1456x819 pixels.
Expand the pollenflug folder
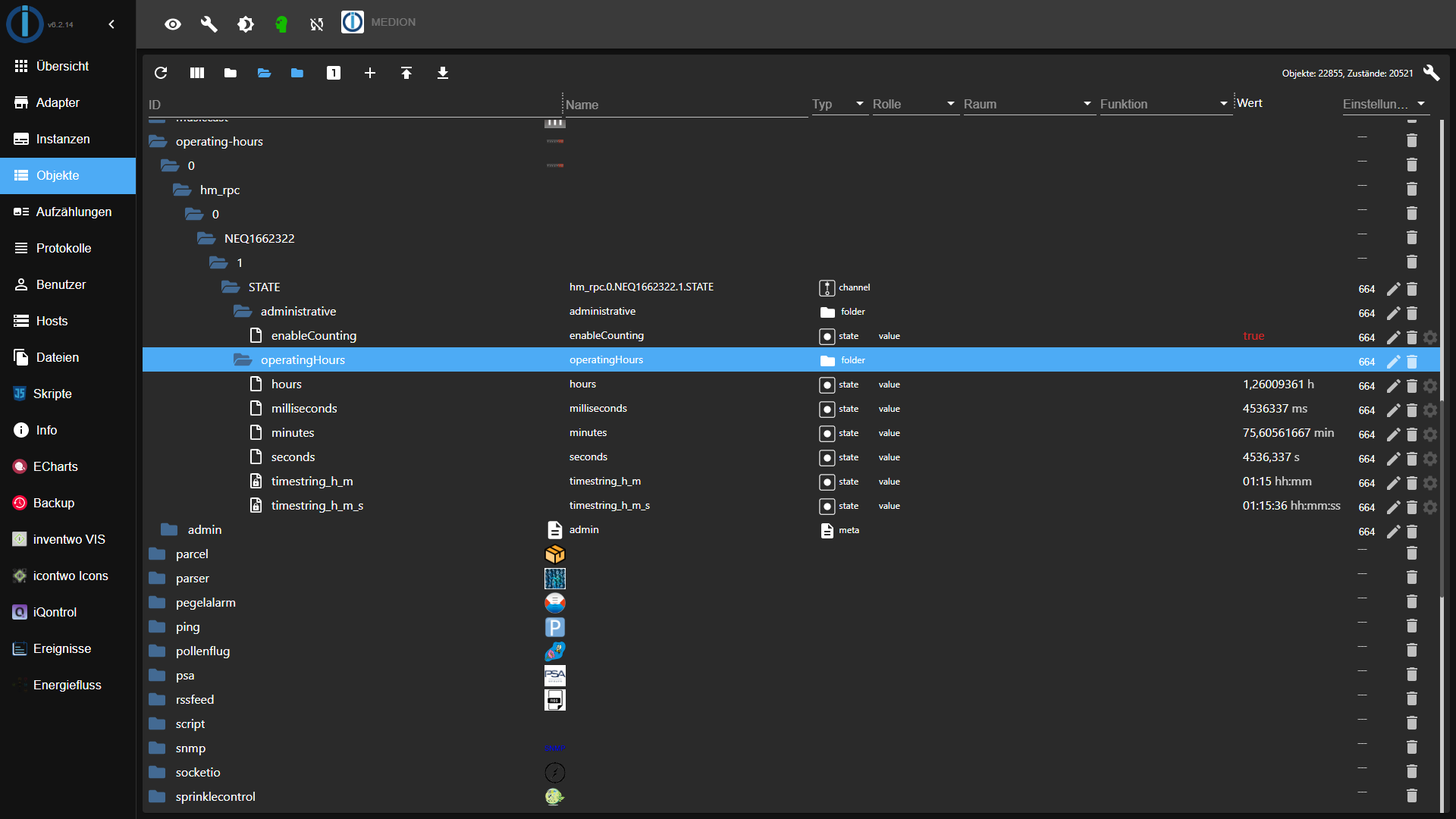point(157,651)
